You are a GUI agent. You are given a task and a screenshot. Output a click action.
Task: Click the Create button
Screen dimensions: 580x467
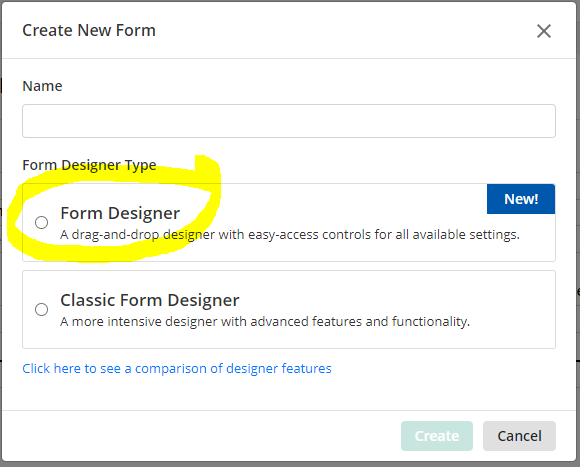coord(436,436)
